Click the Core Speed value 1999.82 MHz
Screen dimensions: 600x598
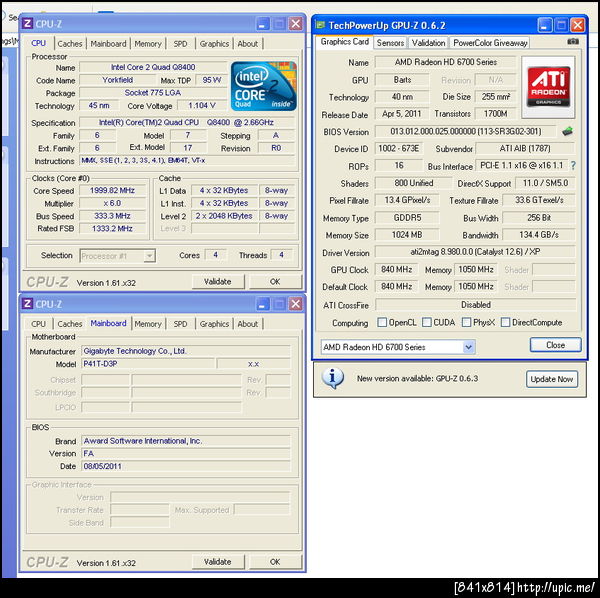coord(112,191)
